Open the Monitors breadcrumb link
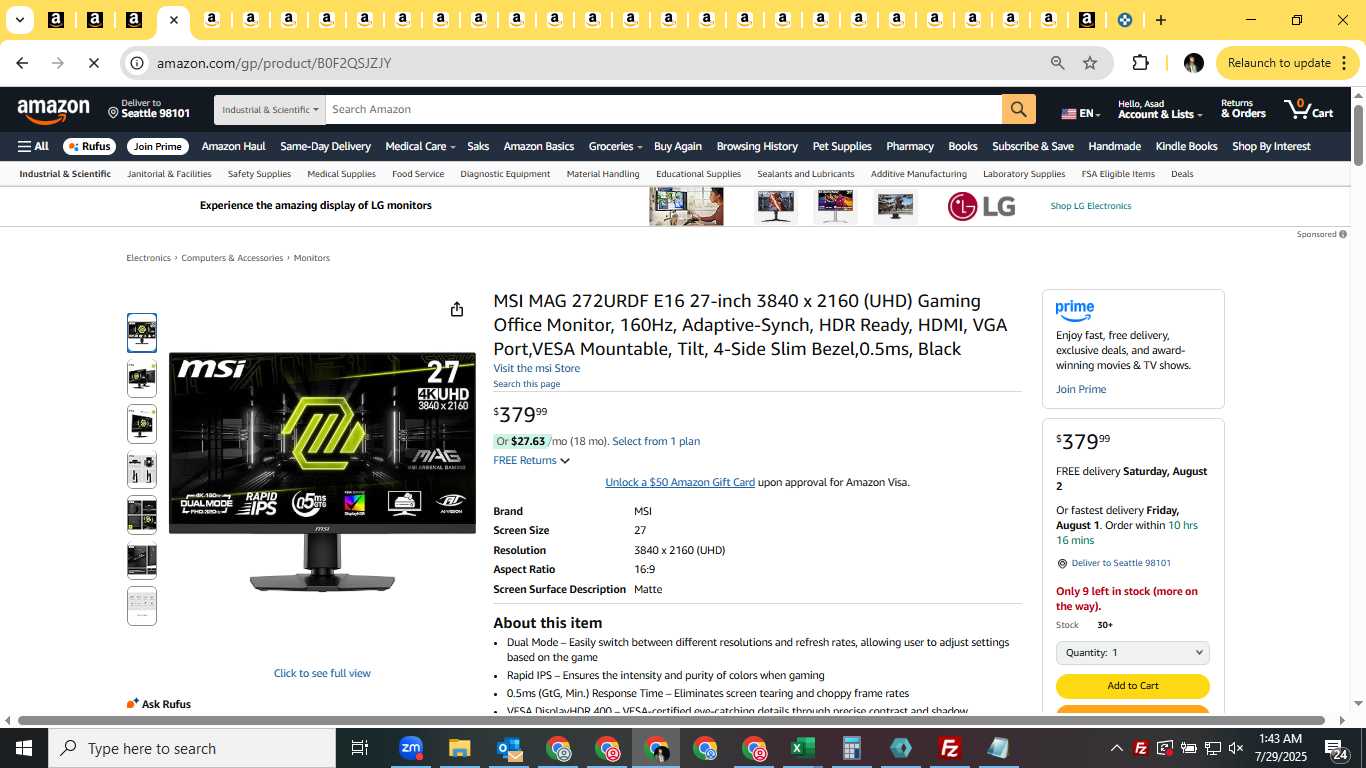Viewport: 1366px width, 768px height. (311, 258)
